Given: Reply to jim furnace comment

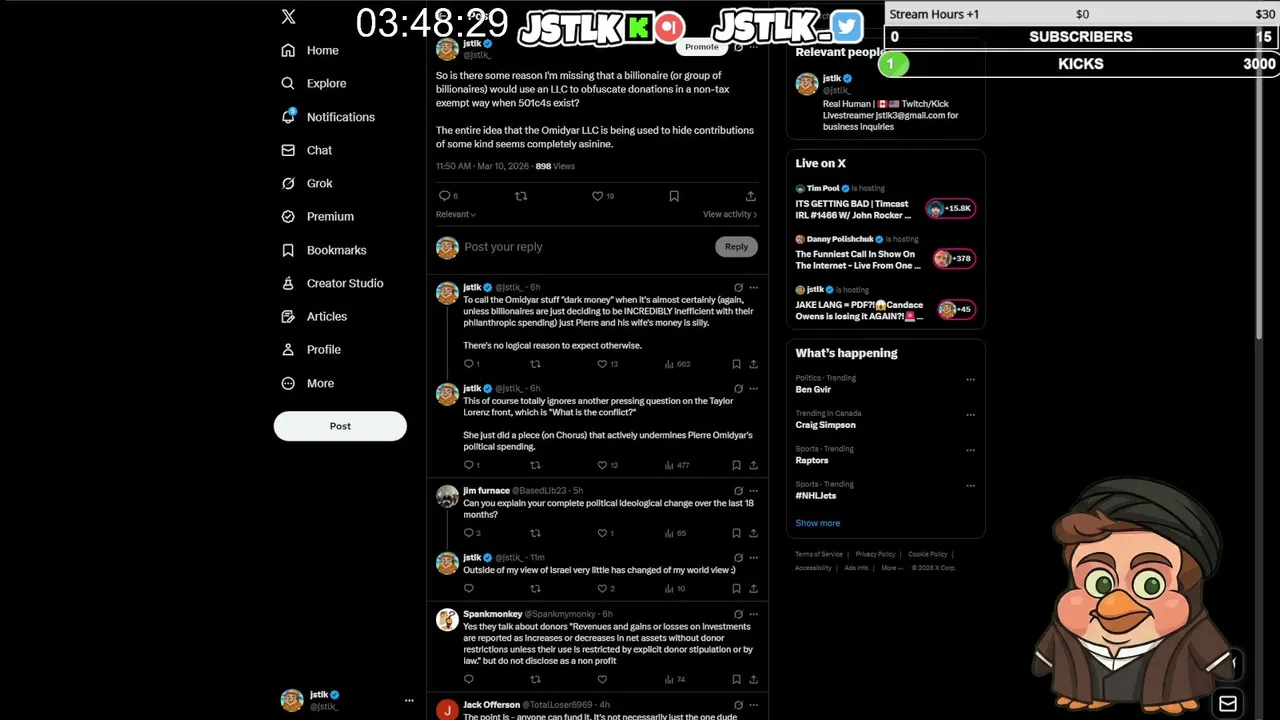Looking at the screenshot, I should tap(469, 533).
